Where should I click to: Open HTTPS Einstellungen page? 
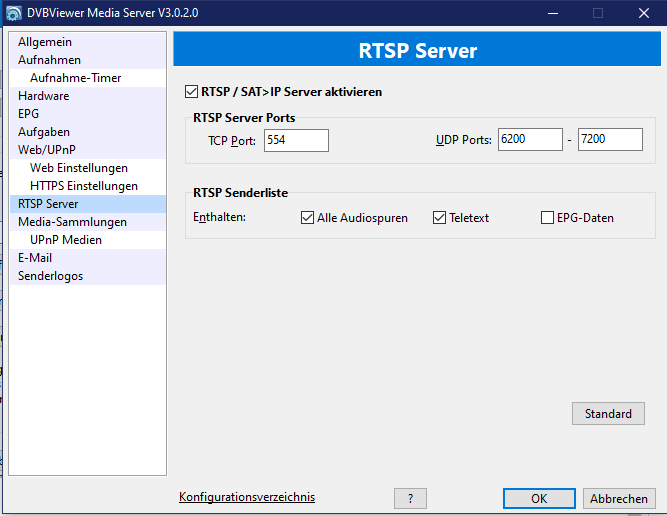(x=88, y=186)
